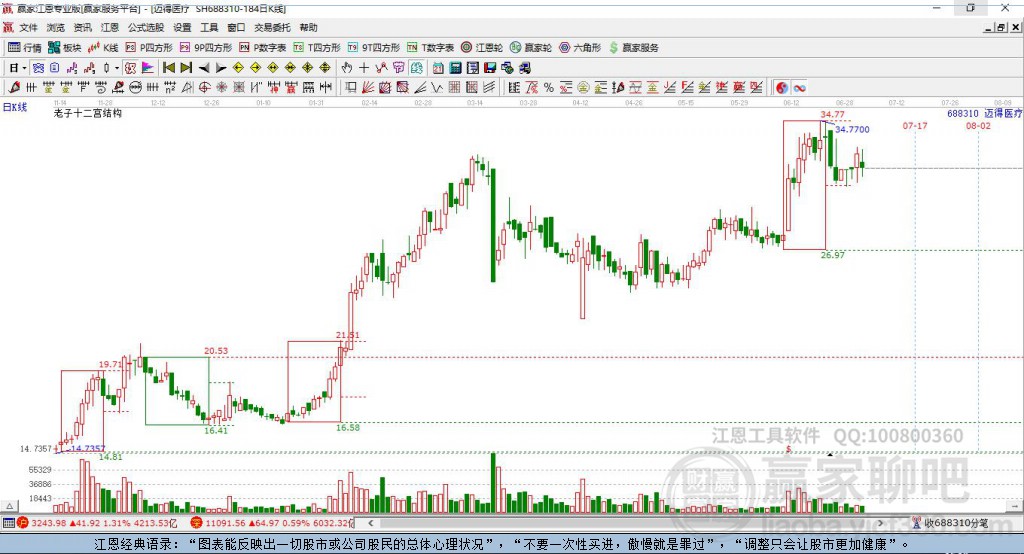Screen dimensions: 1024x554
Task: Select the hand pan tool
Action: (x=347, y=68)
